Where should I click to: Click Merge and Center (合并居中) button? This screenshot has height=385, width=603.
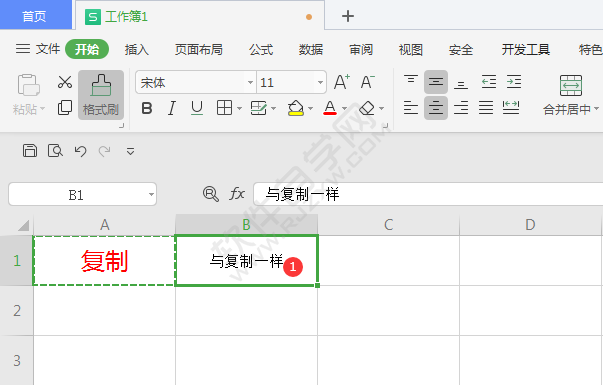coord(571,95)
